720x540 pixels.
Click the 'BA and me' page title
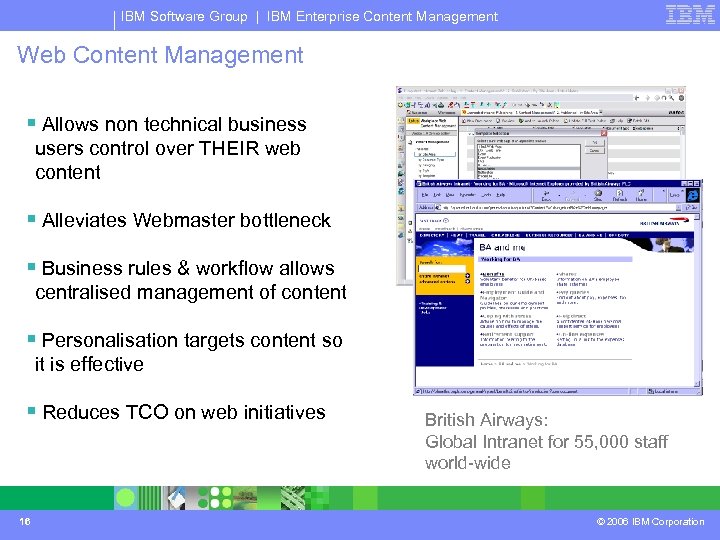pos(502,248)
